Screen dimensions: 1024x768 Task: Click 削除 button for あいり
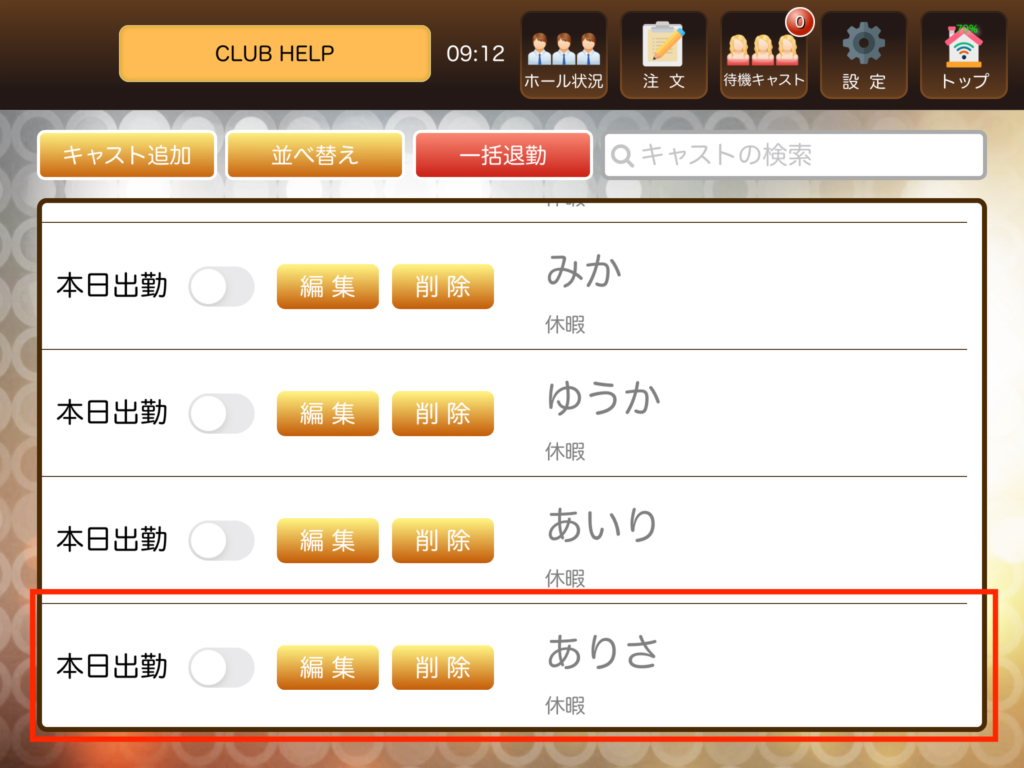coord(443,540)
